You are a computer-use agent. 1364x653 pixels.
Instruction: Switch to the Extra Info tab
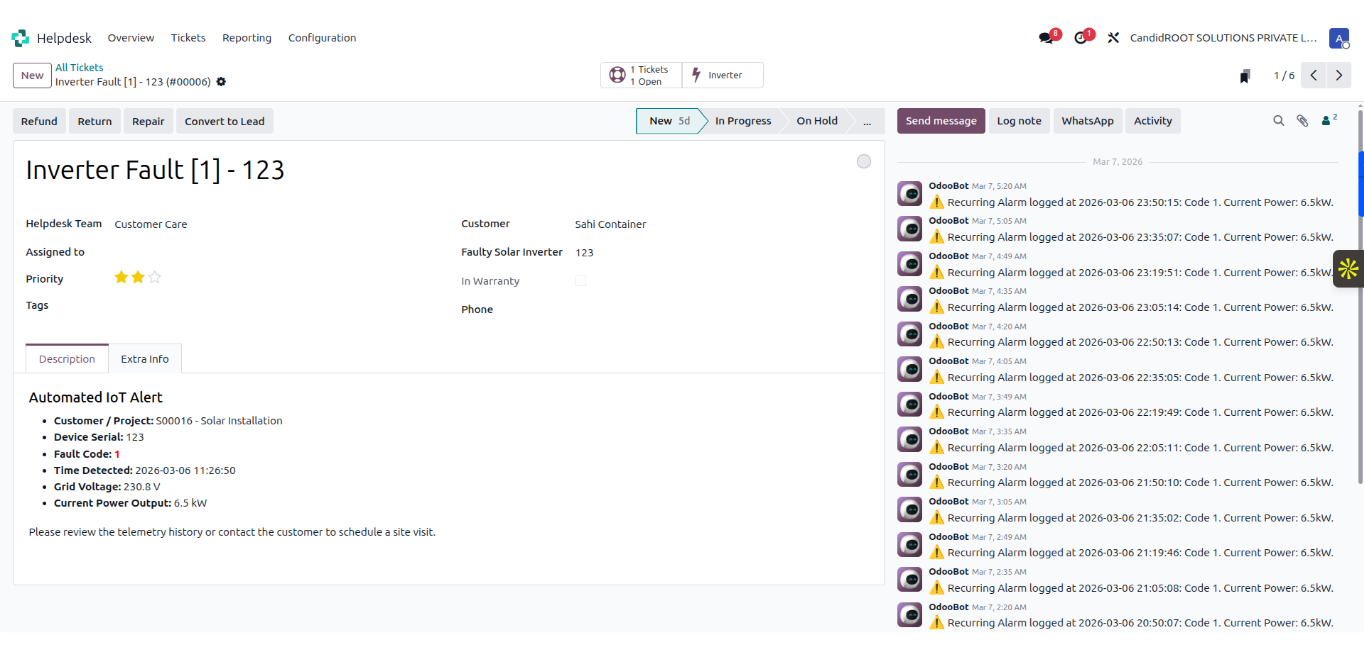click(x=145, y=359)
